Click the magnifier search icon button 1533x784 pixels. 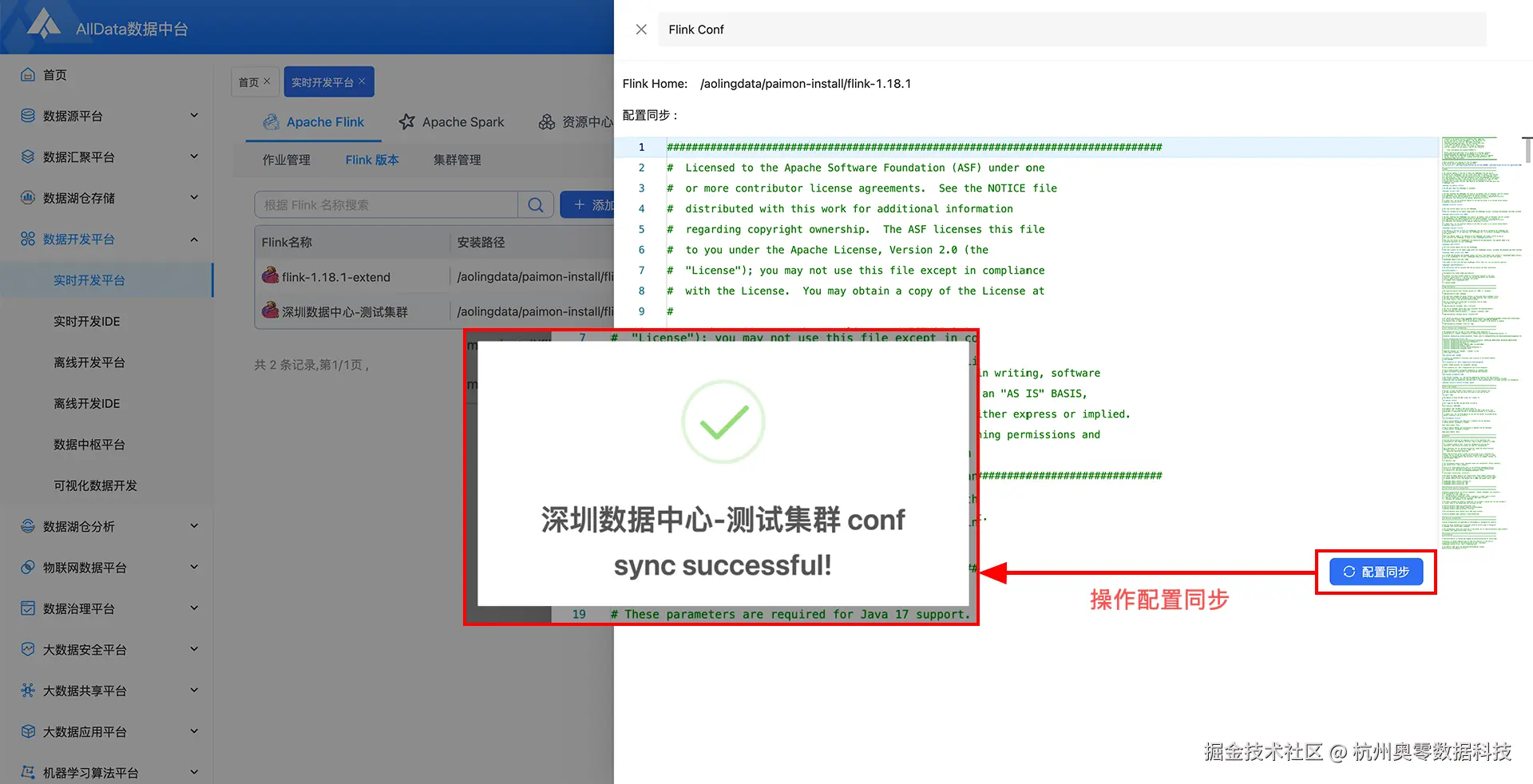point(536,204)
